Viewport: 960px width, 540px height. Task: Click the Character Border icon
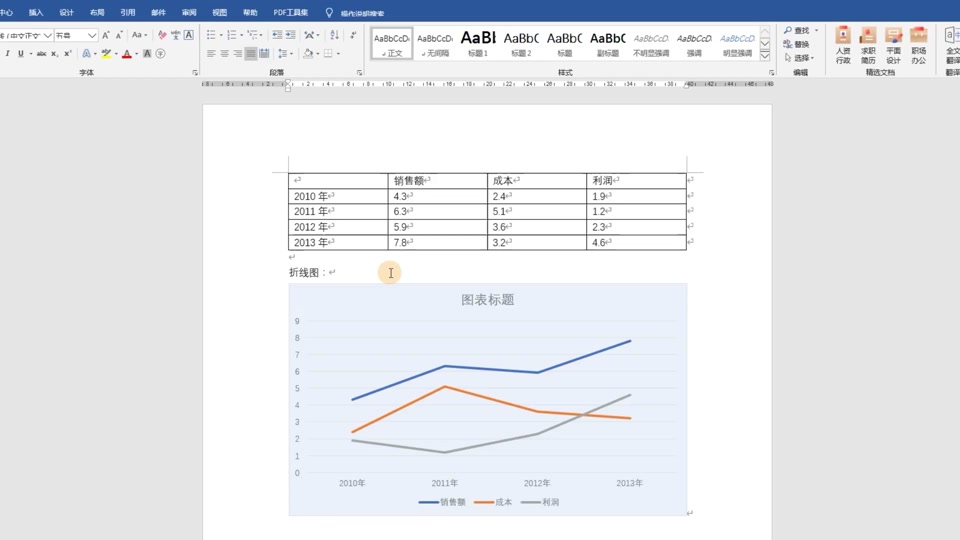point(189,36)
